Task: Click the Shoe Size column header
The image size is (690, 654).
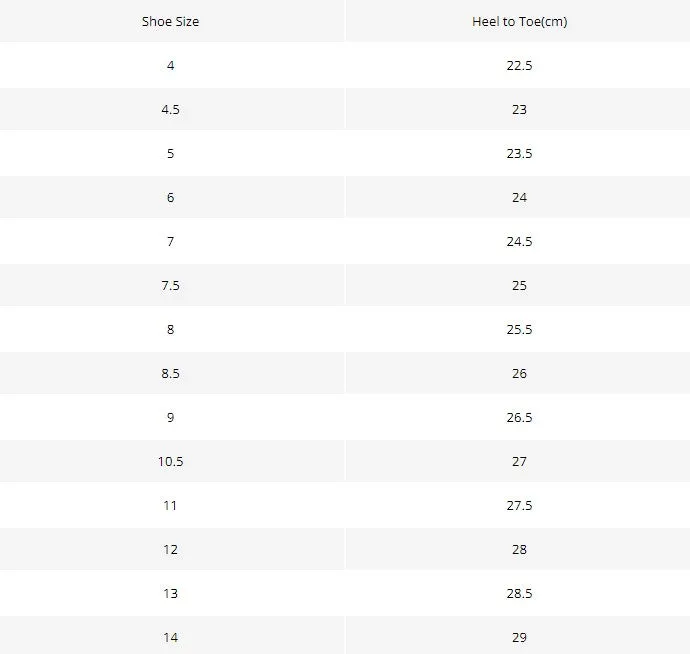Action: (x=170, y=22)
